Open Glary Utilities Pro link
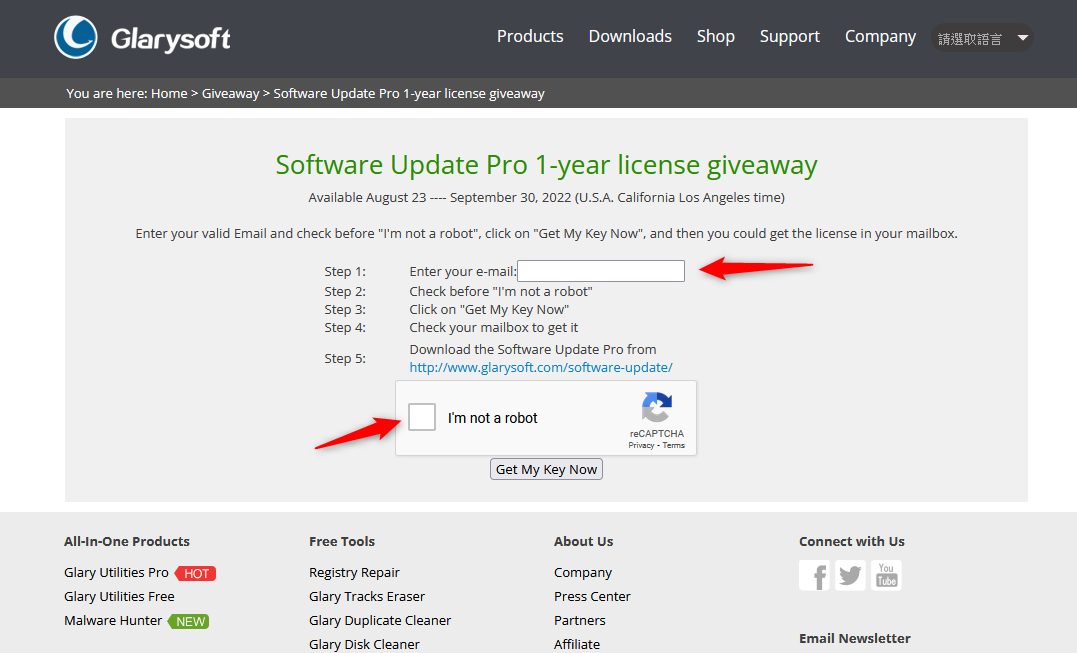Viewport: 1077px width, 653px height. tap(116, 572)
